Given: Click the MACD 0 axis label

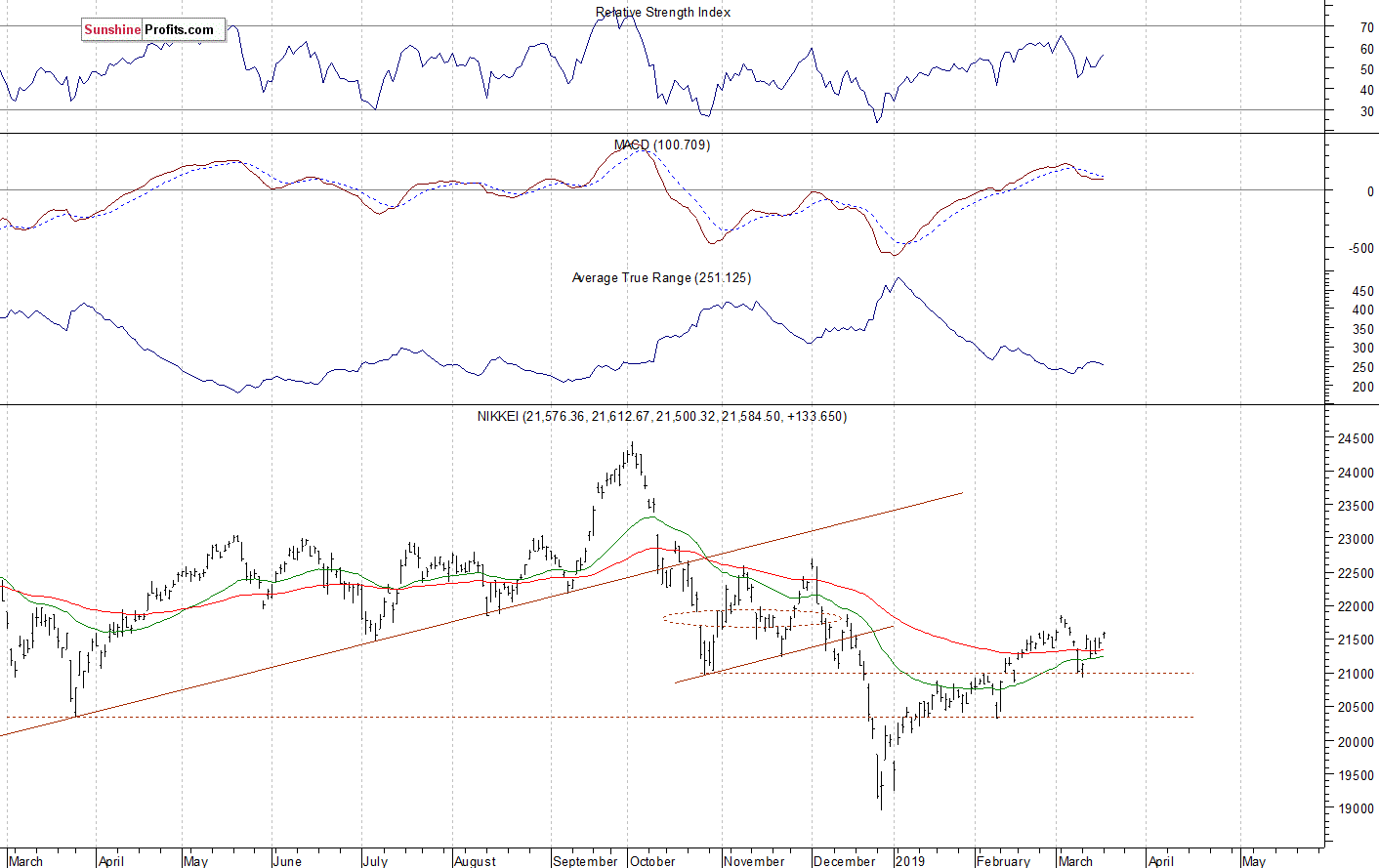Looking at the screenshot, I should tap(1370, 192).
